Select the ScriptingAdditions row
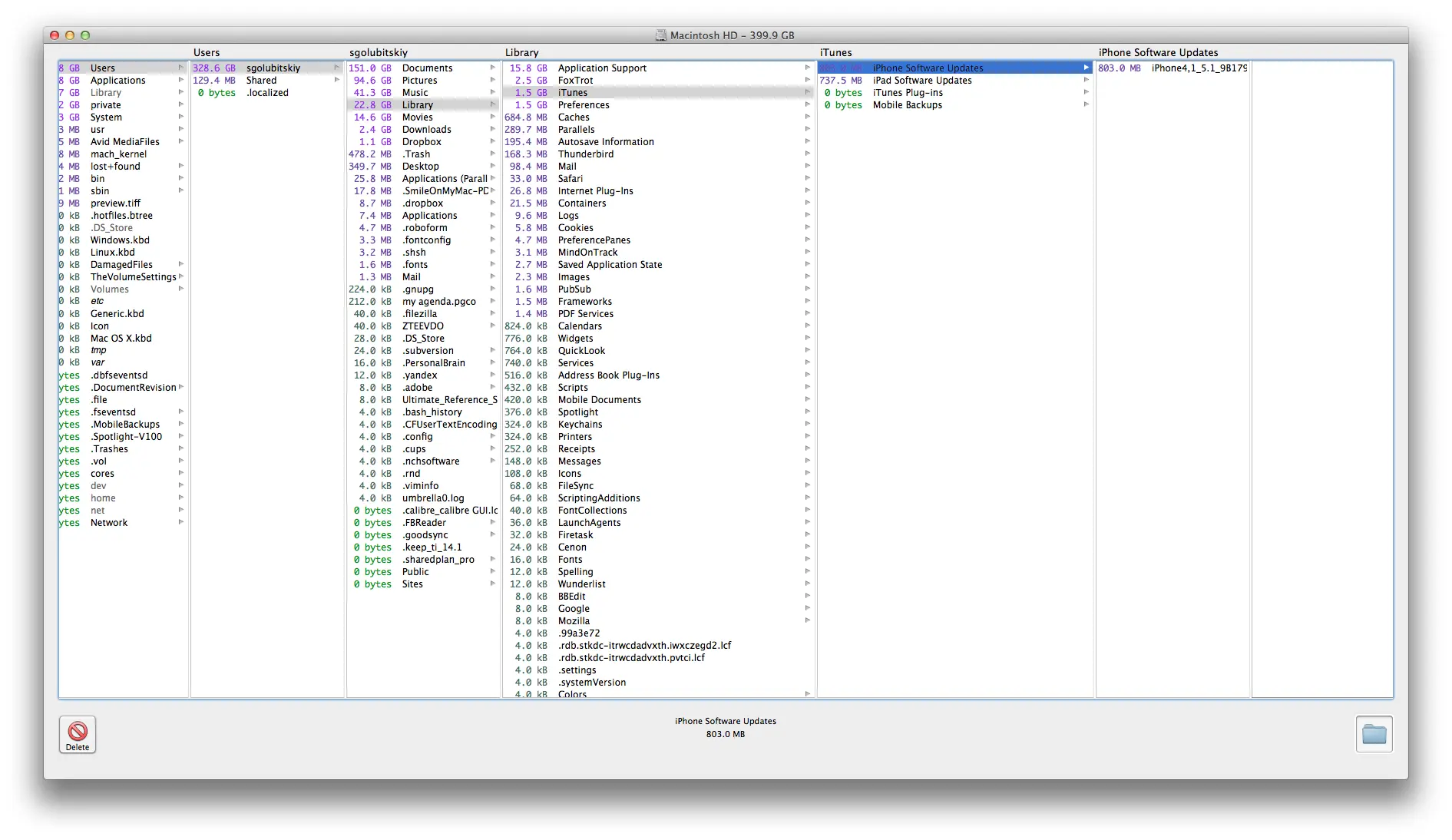This screenshot has height=840, width=1452. (x=659, y=498)
